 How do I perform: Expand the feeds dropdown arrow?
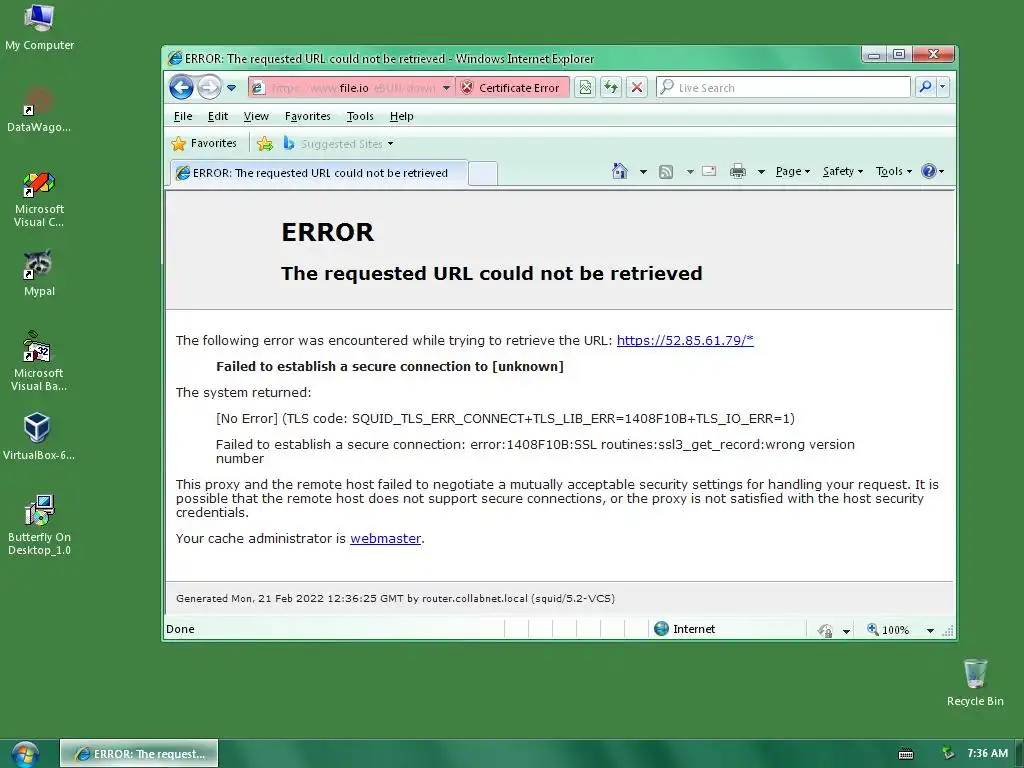(x=690, y=172)
